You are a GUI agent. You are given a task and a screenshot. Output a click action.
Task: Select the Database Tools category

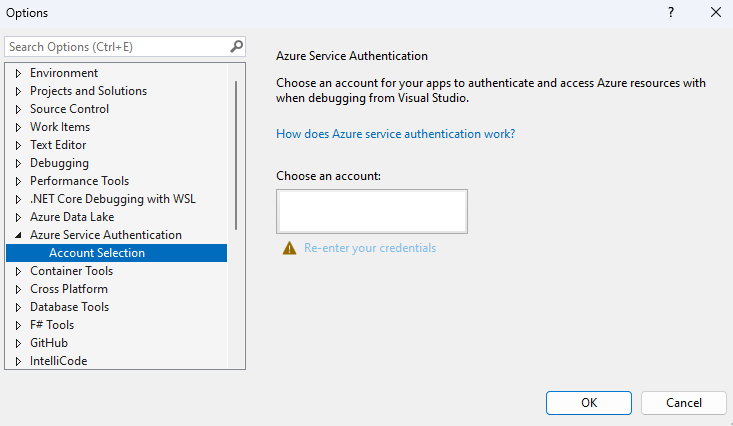pos(69,307)
